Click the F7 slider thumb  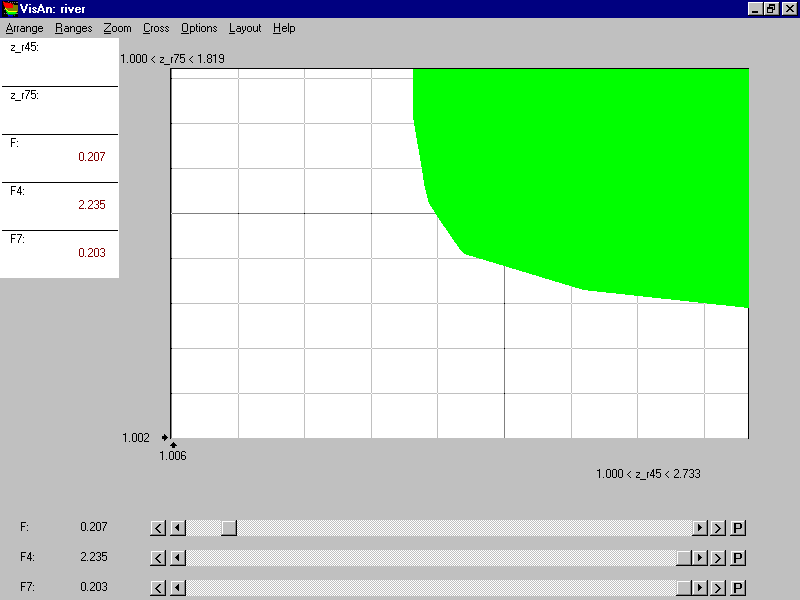(x=684, y=588)
